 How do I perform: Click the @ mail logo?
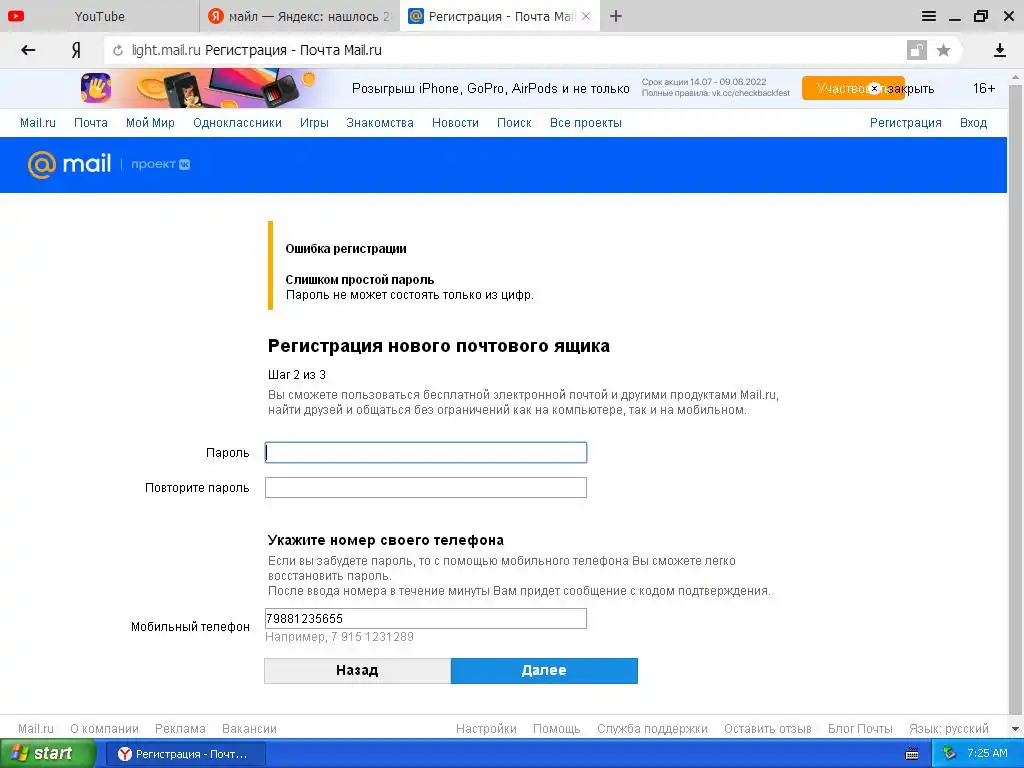[69, 164]
